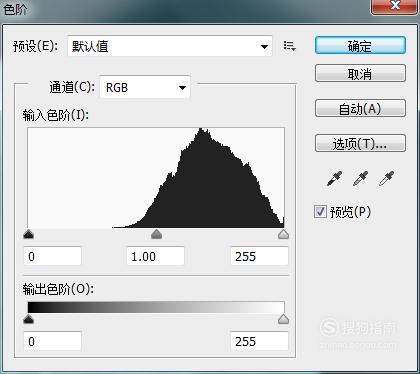This screenshot has height=374, width=420.
Task: Open the 预设 preset dropdown
Action: click(170, 46)
